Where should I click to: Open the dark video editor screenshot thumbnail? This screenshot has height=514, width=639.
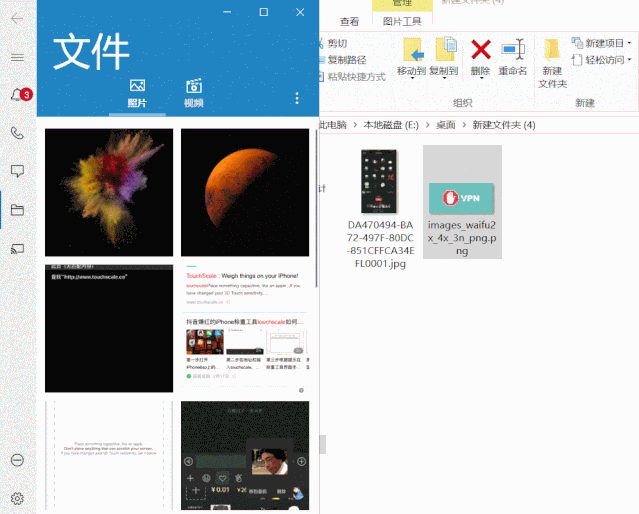tap(245, 455)
